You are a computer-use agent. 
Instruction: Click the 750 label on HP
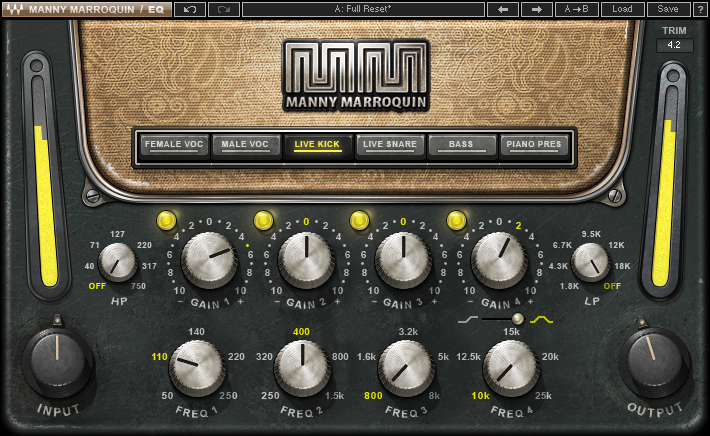point(138,286)
